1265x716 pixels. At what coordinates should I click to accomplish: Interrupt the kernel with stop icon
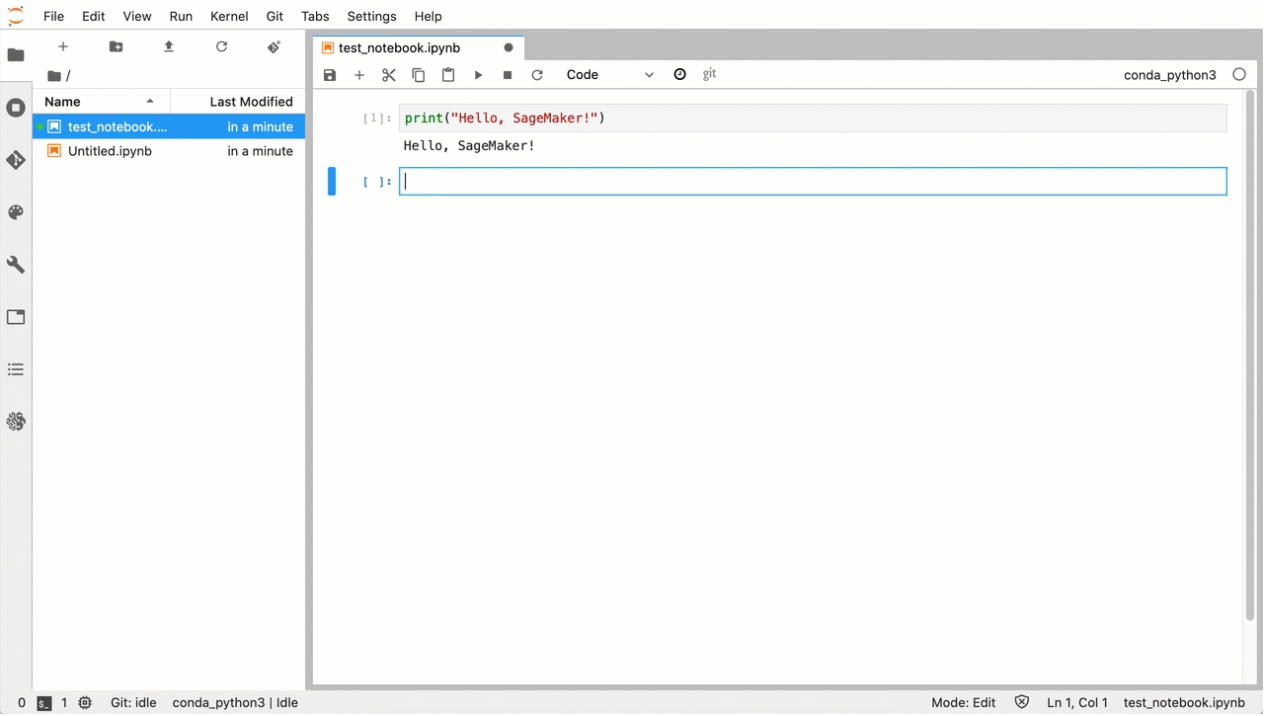tap(508, 75)
